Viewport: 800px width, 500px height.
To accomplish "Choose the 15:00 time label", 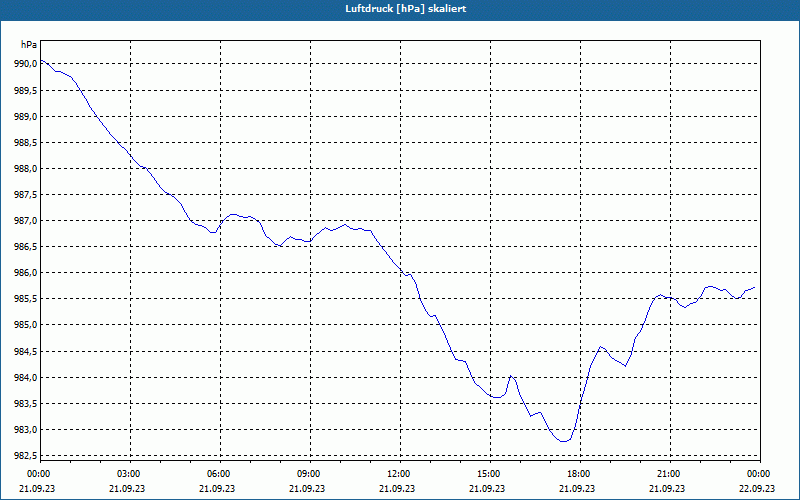I will (x=487, y=474).
